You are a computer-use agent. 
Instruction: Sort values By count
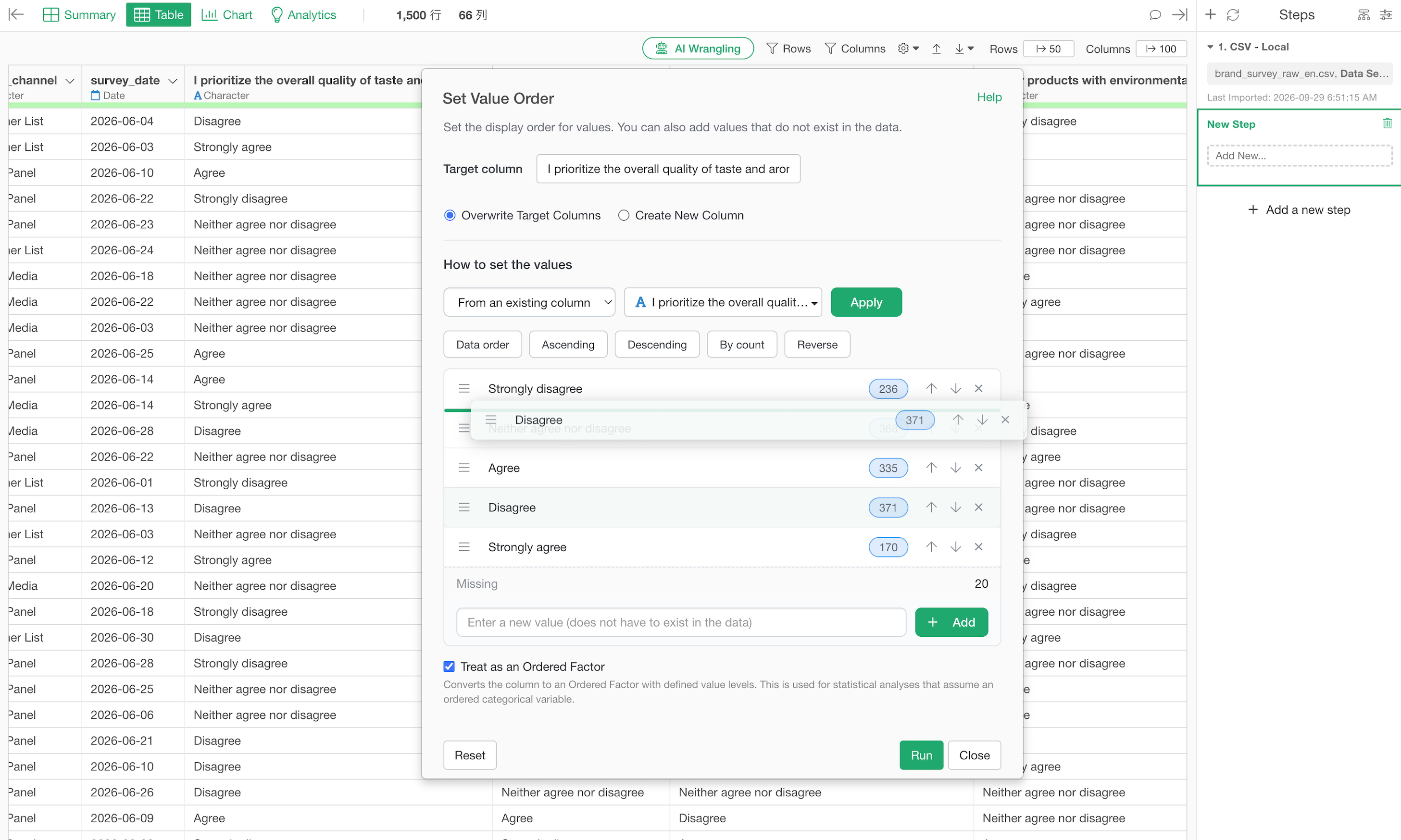[x=742, y=344]
